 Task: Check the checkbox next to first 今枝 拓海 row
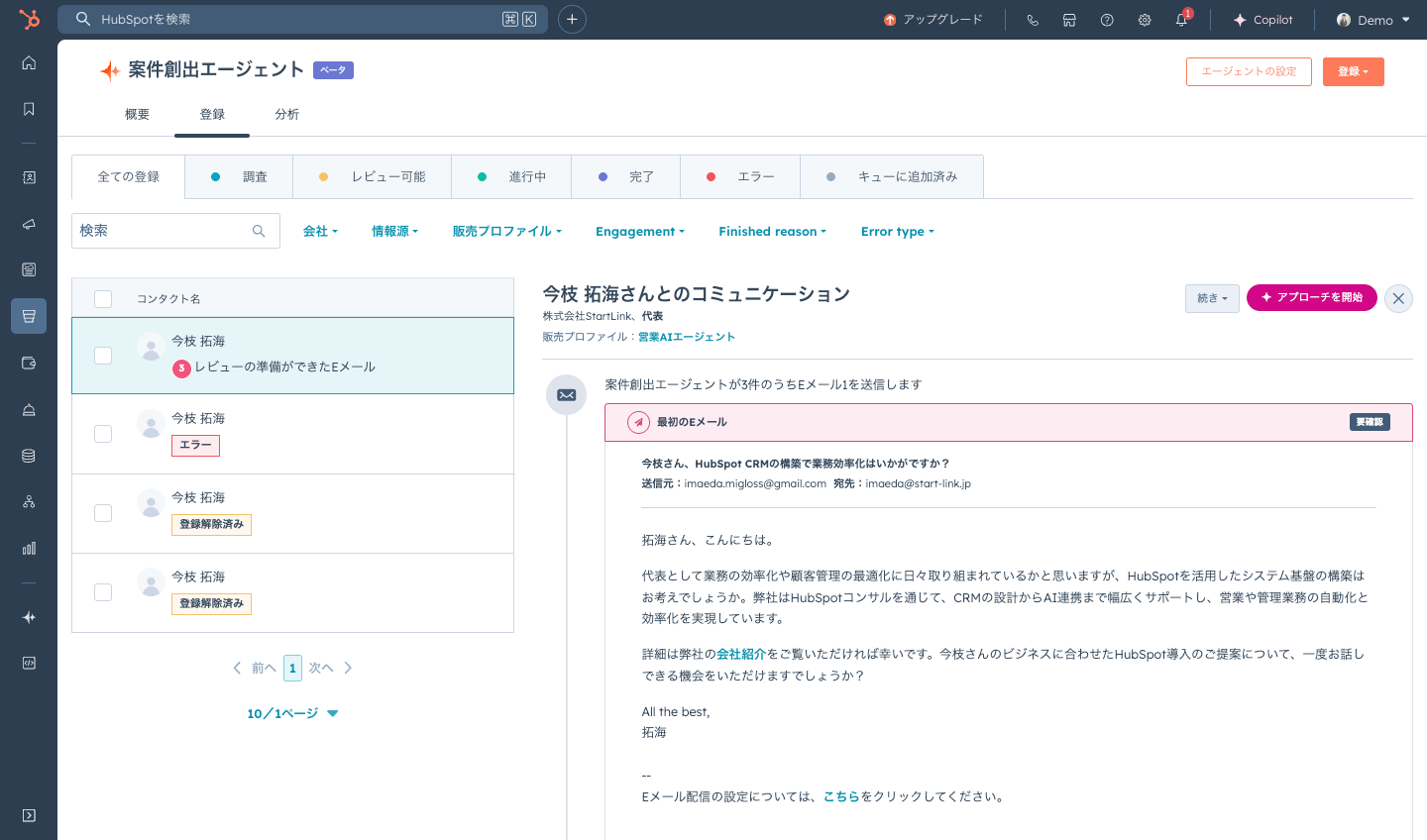(x=103, y=356)
